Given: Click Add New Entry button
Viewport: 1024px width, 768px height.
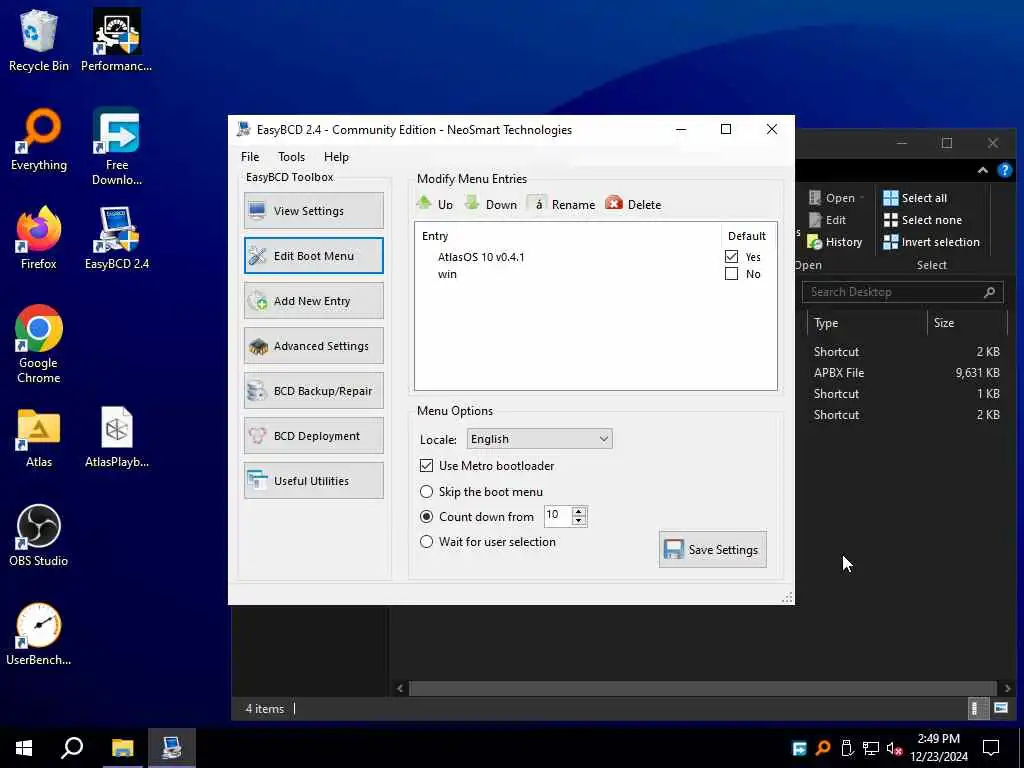Looking at the screenshot, I should point(313,300).
